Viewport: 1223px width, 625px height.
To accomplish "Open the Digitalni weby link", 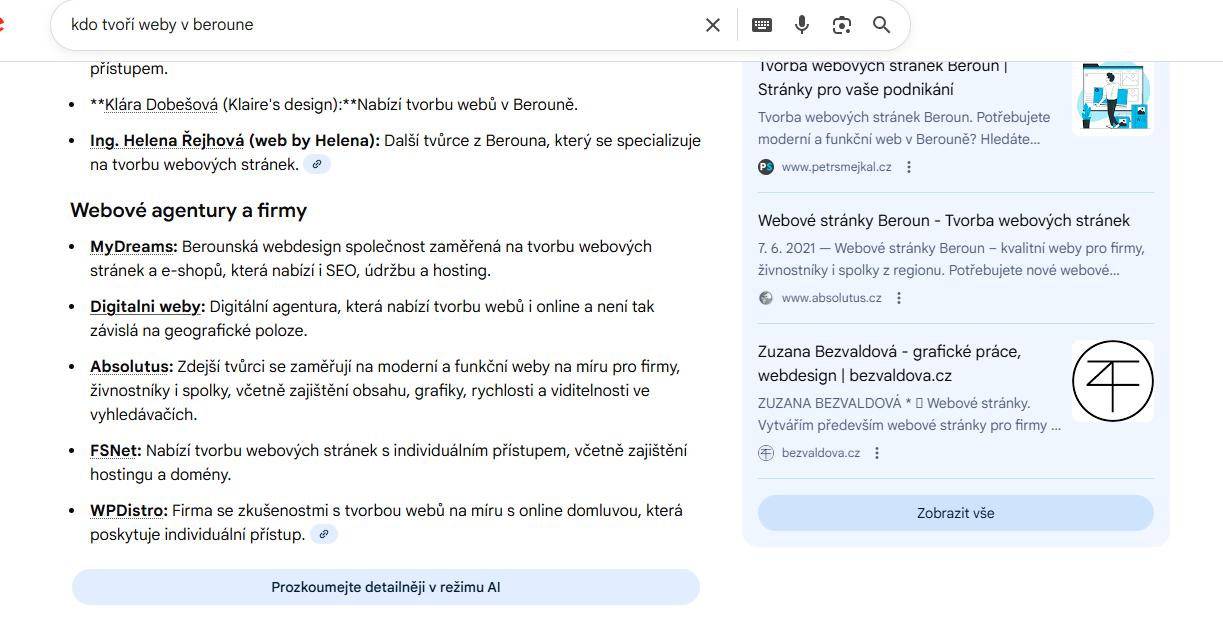I will point(147,307).
